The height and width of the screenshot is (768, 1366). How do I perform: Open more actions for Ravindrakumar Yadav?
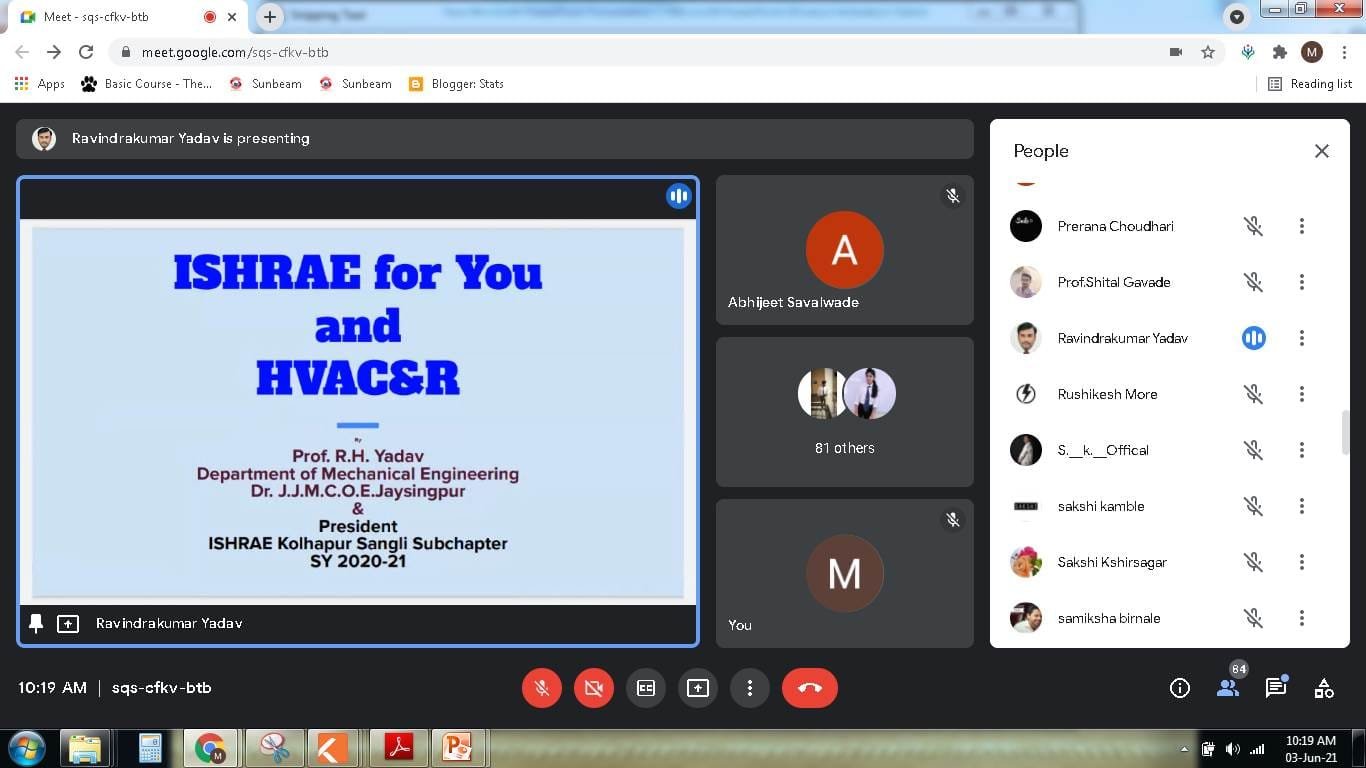click(1301, 338)
